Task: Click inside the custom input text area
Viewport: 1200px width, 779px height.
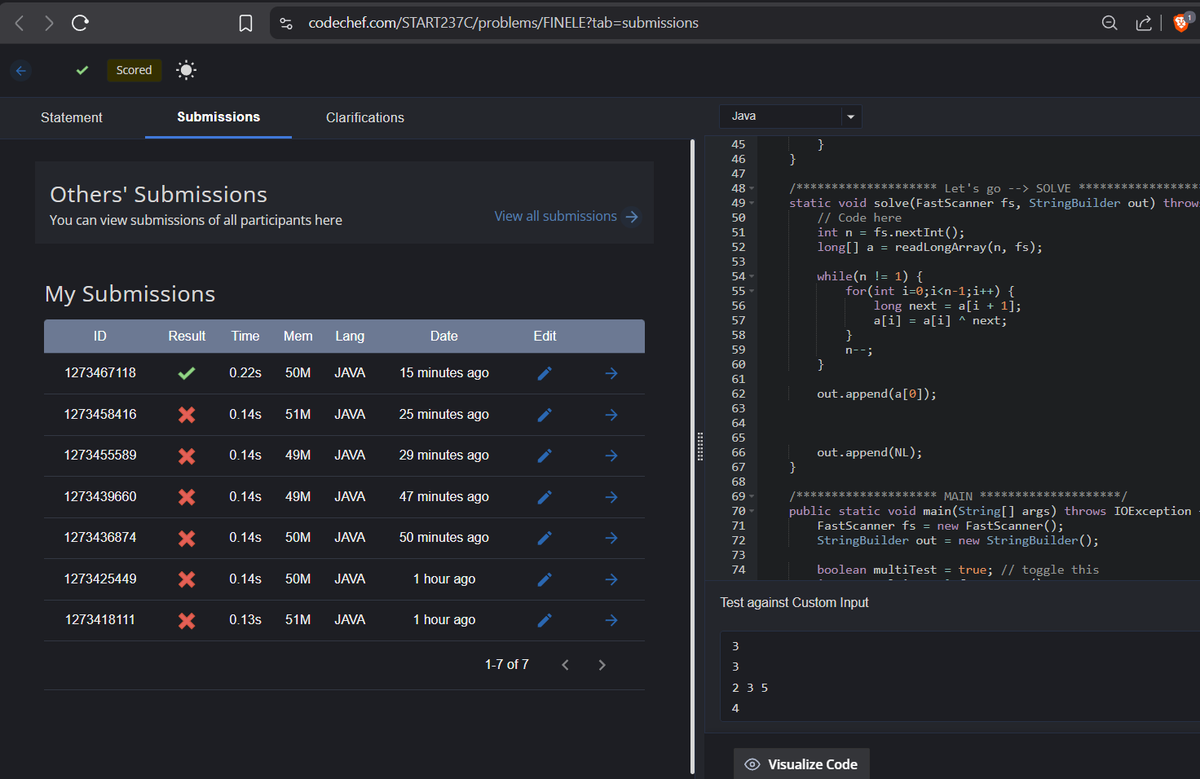Action: point(960,677)
